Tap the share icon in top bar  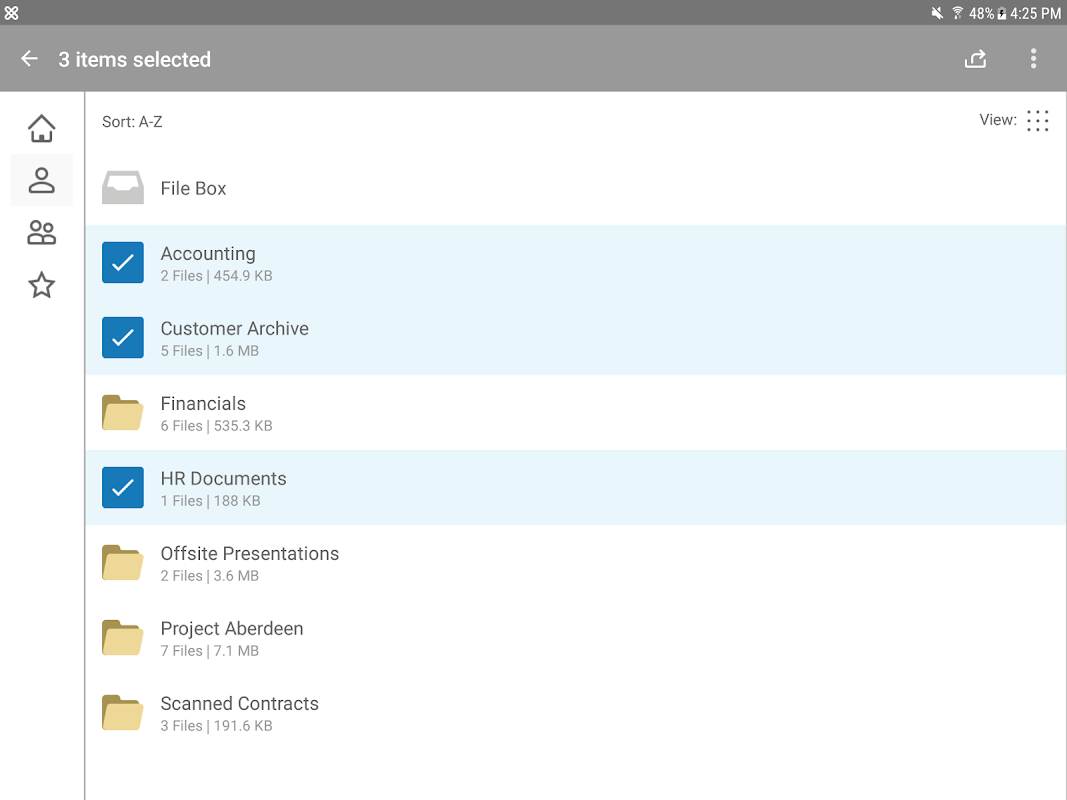975,59
